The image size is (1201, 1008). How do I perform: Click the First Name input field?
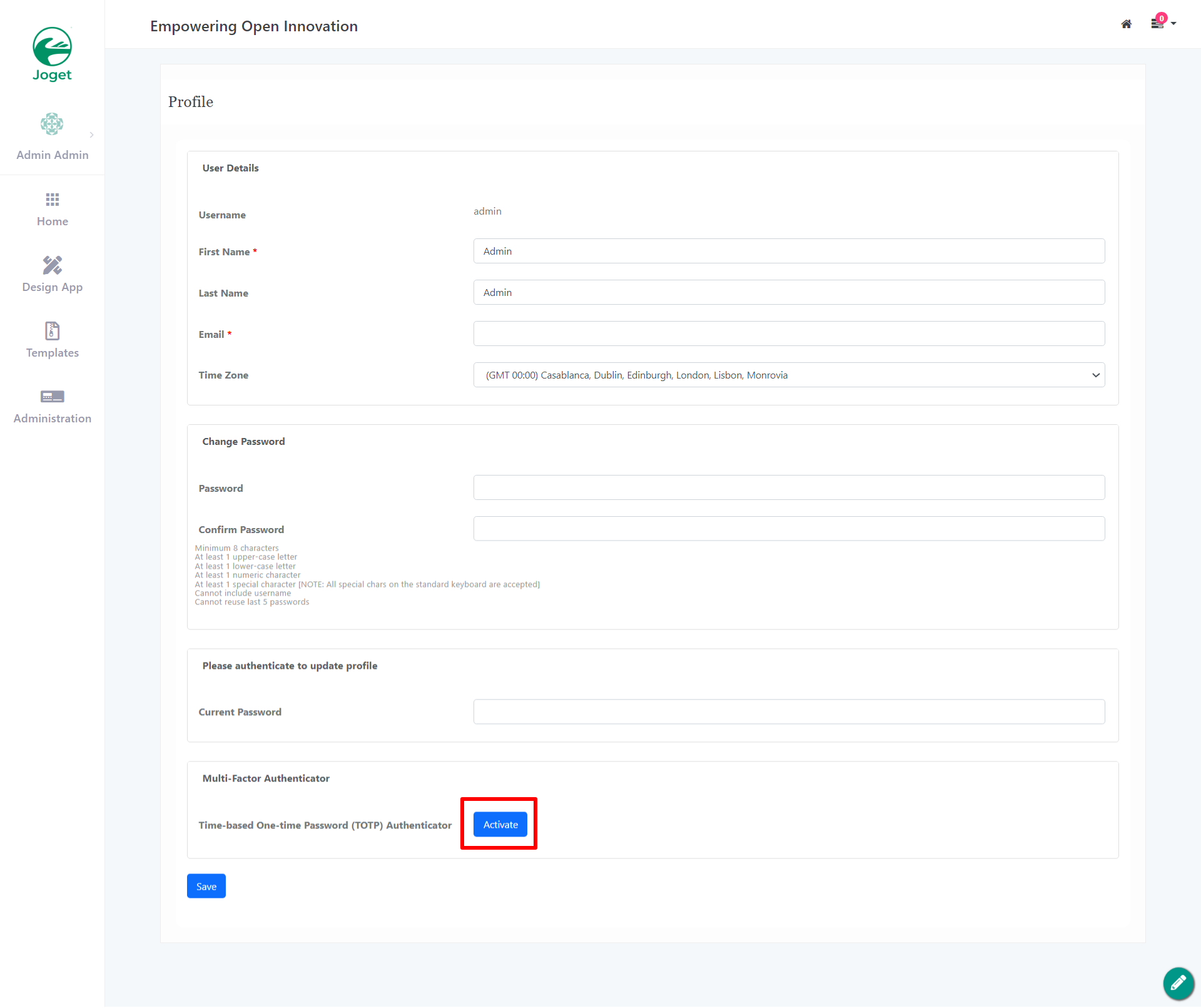(x=789, y=251)
